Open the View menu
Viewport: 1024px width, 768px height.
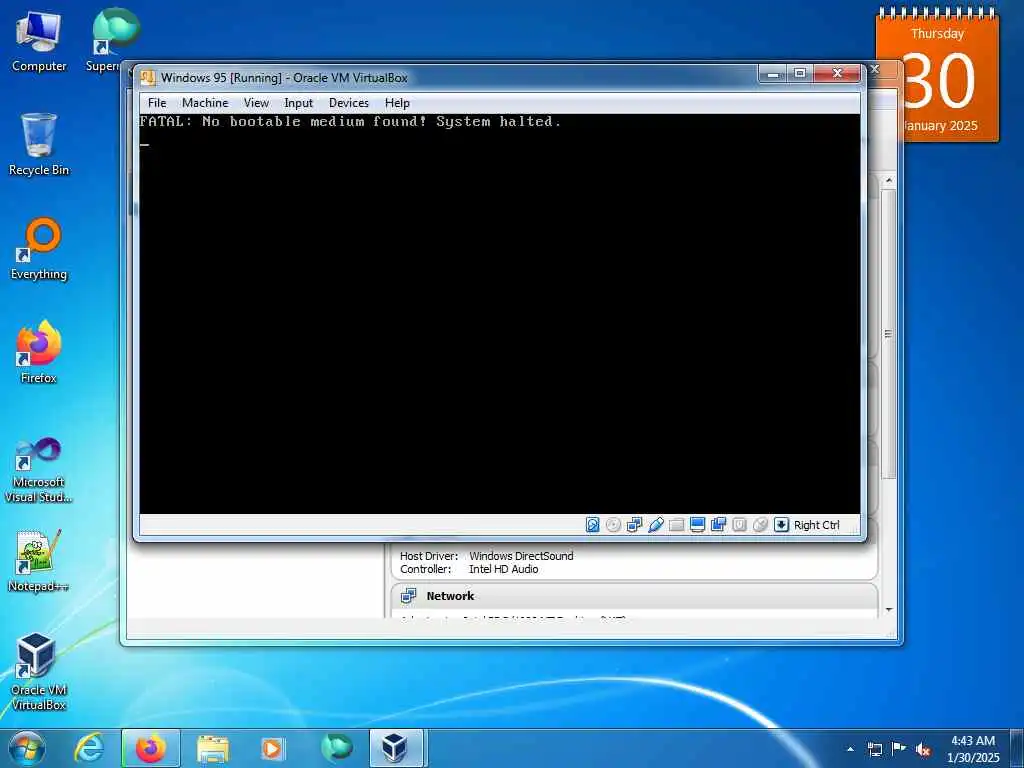pos(256,103)
